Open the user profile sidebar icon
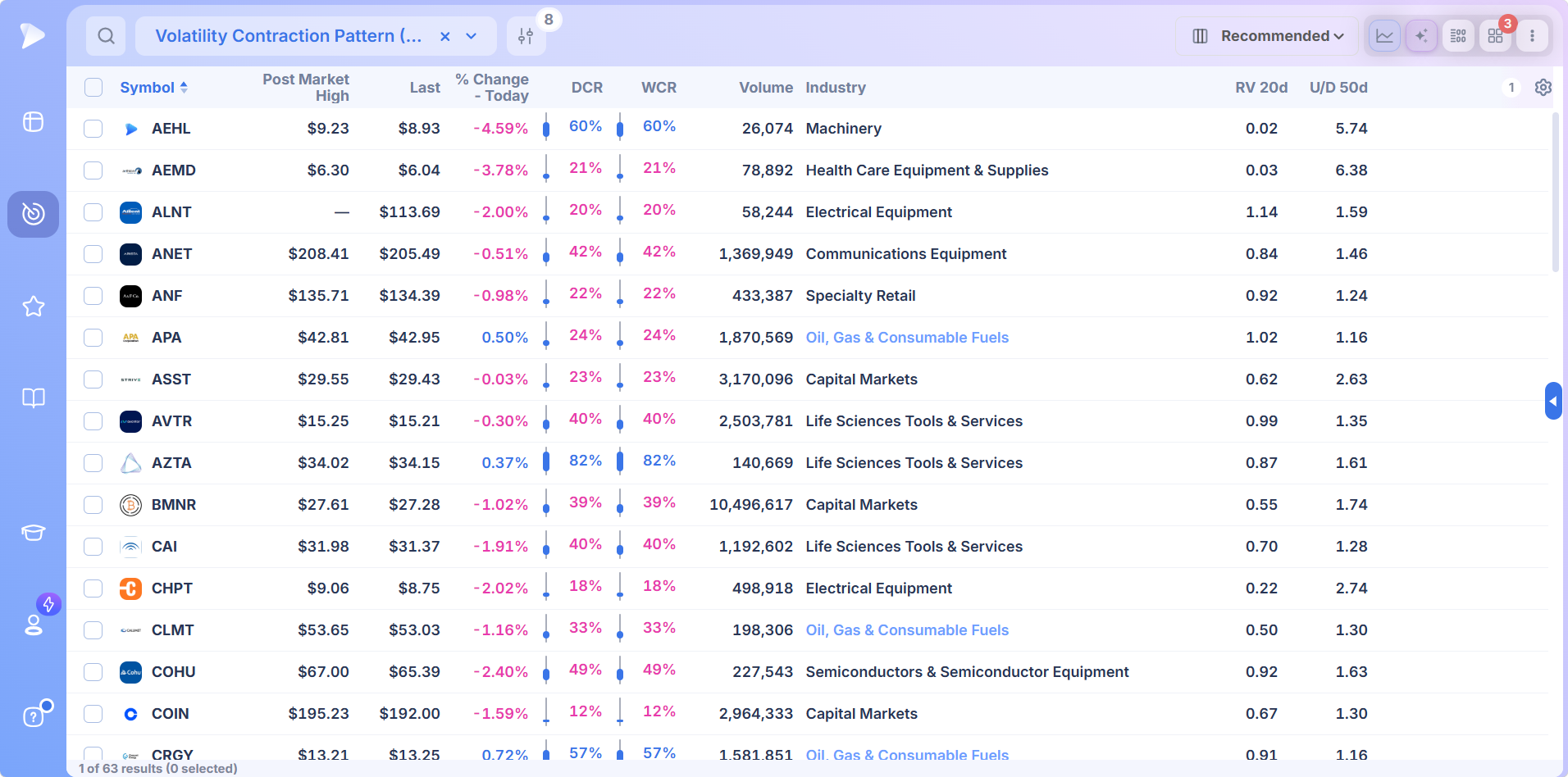 [x=34, y=625]
